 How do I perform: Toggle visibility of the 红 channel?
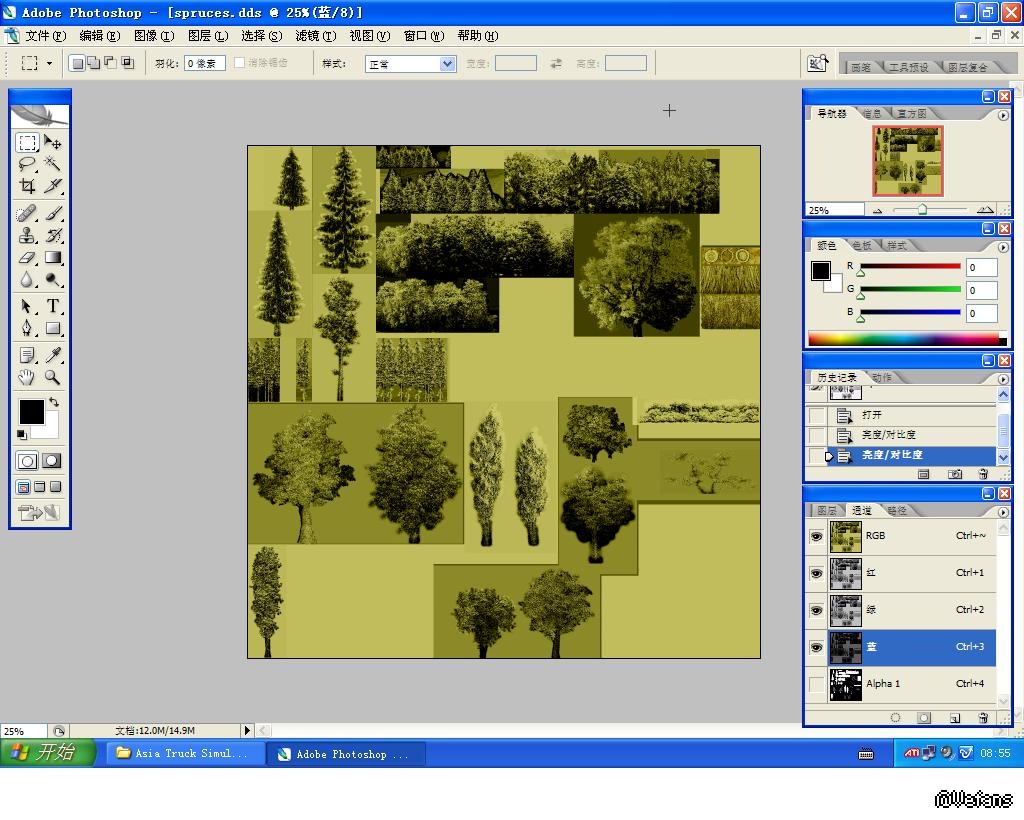(816, 574)
